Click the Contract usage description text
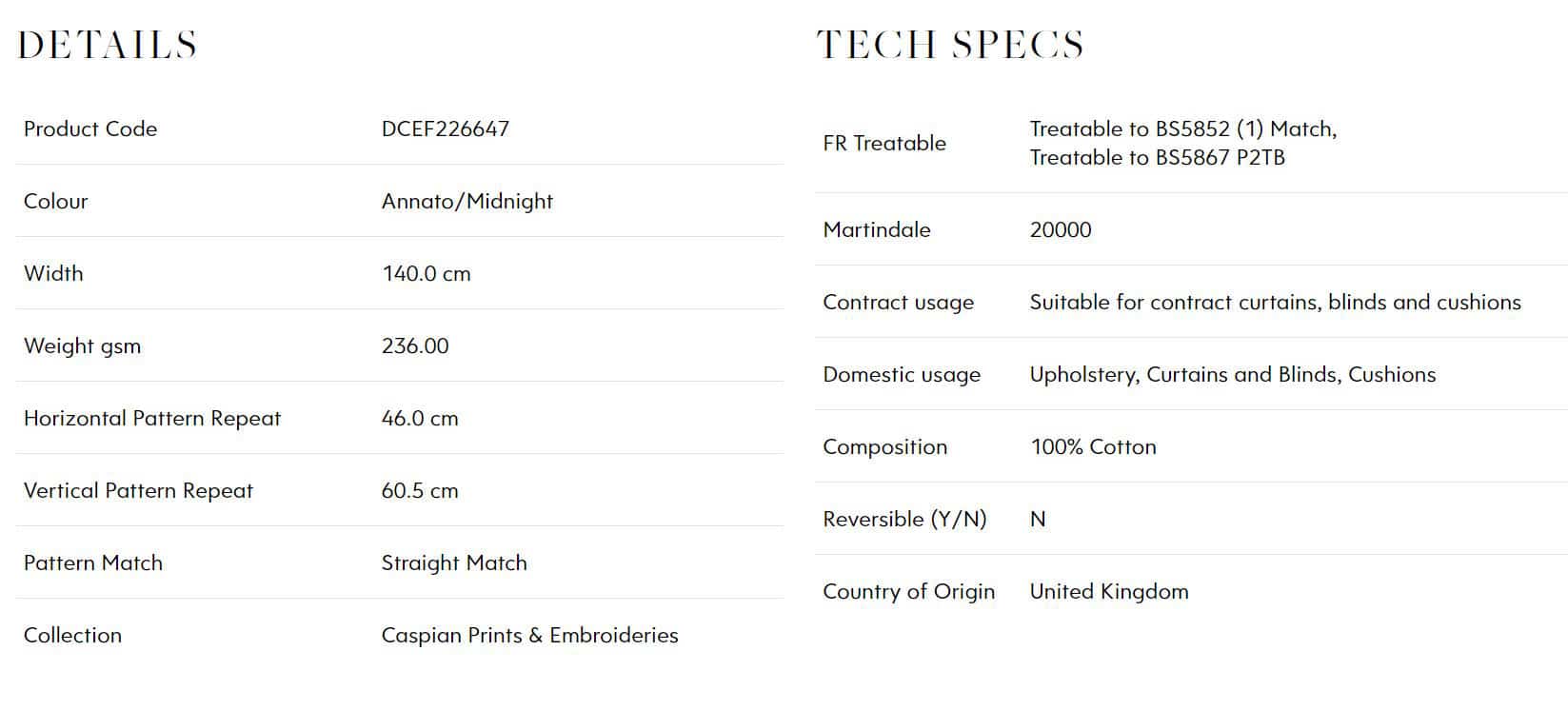Viewport: 1568px width, 710px height. [1276, 303]
